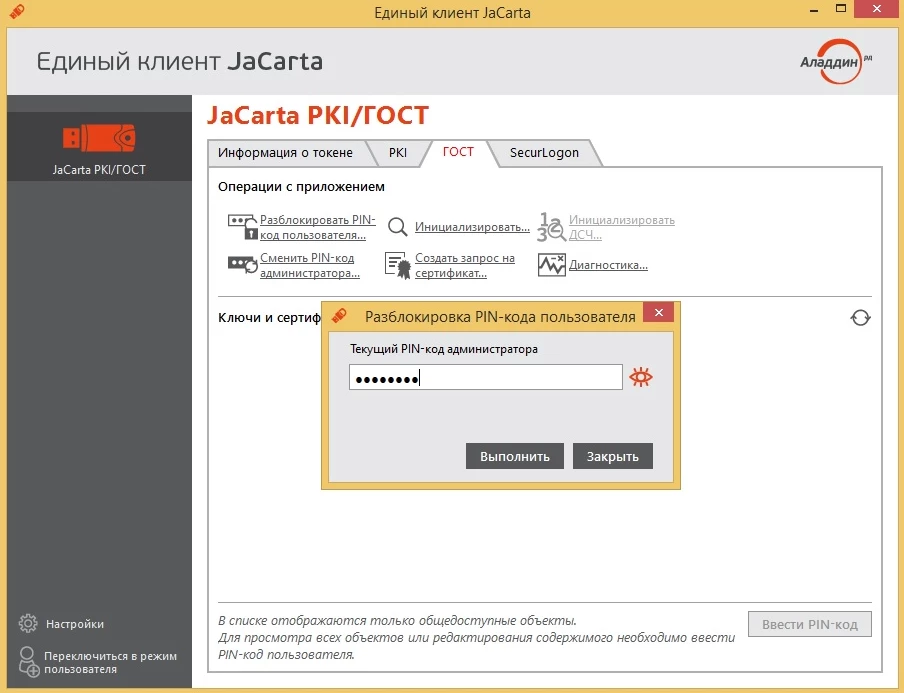This screenshot has height=693, width=904.
Task: Click the magnifier icon for Инициализировать
Action: 397,227
